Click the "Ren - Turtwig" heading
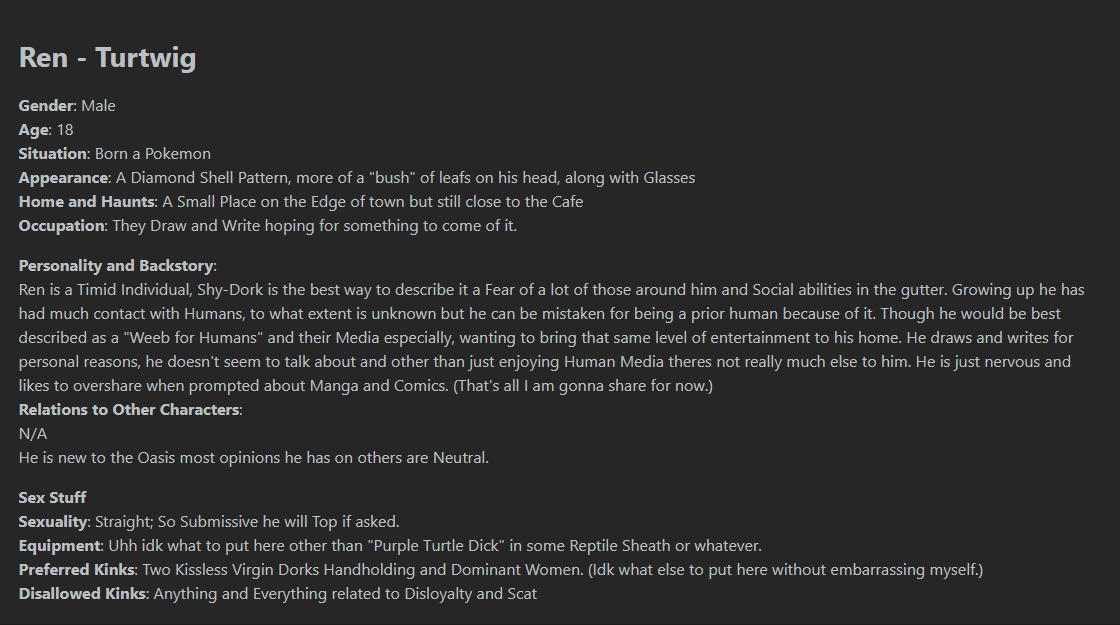This screenshot has width=1120, height=625. [107, 58]
